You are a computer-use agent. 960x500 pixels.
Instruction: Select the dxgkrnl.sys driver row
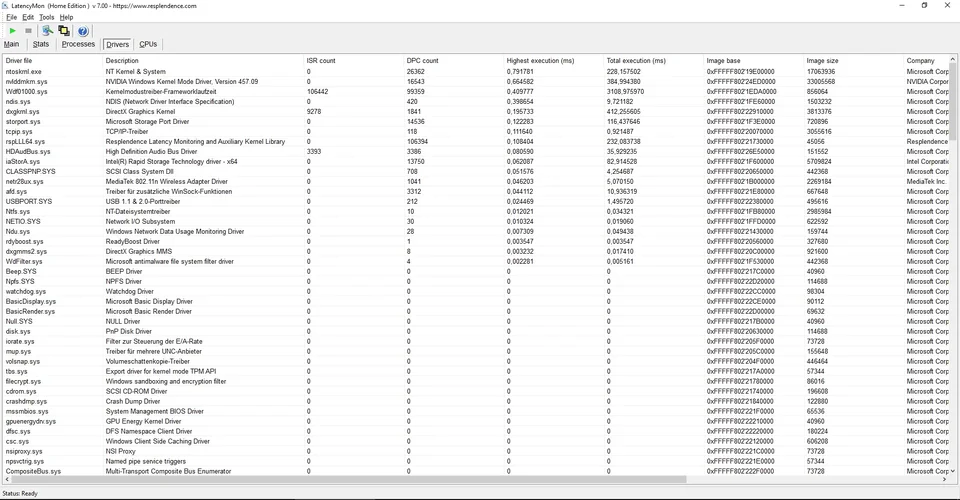(476, 111)
